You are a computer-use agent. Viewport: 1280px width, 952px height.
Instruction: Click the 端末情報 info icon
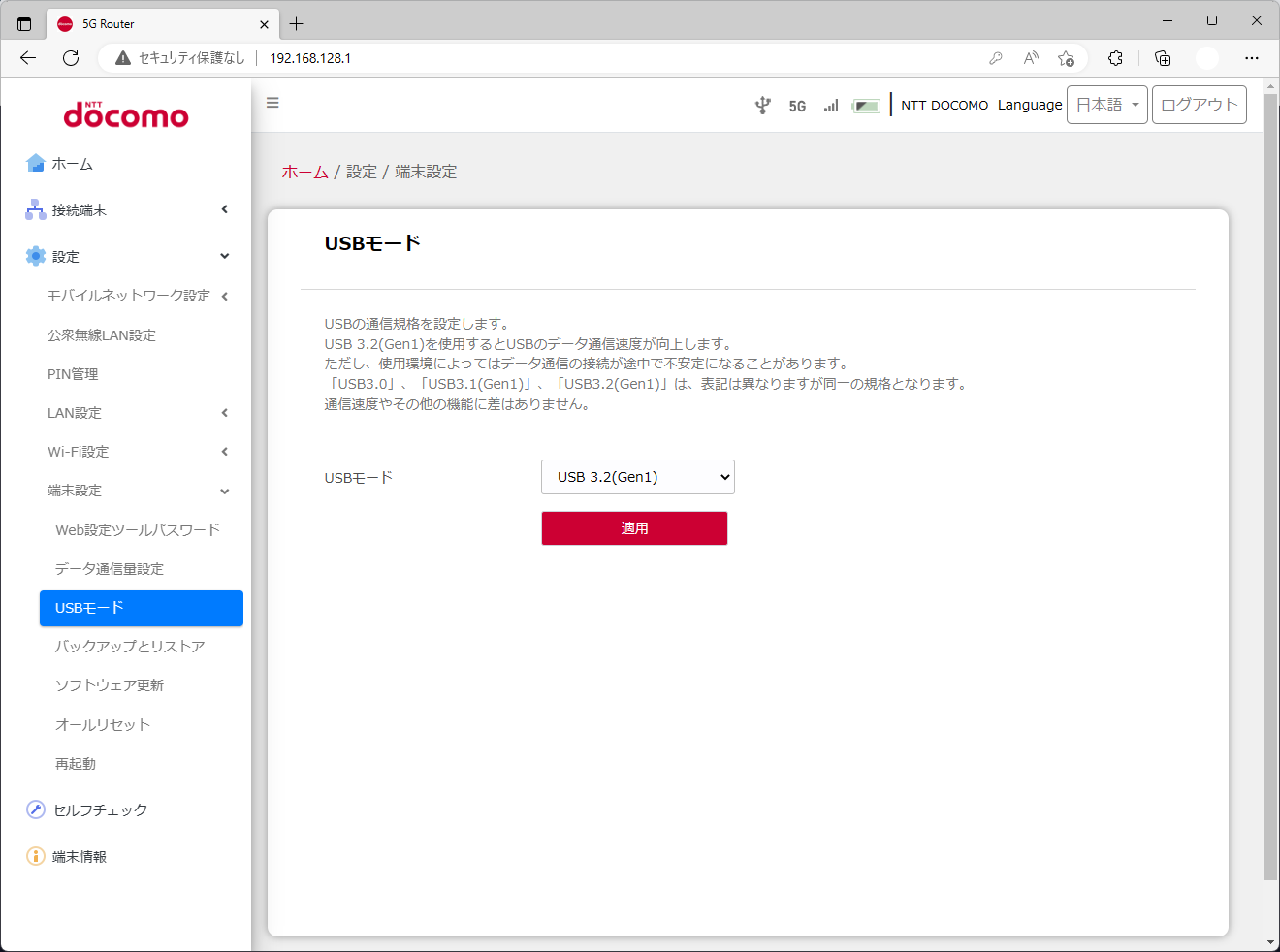click(x=35, y=856)
